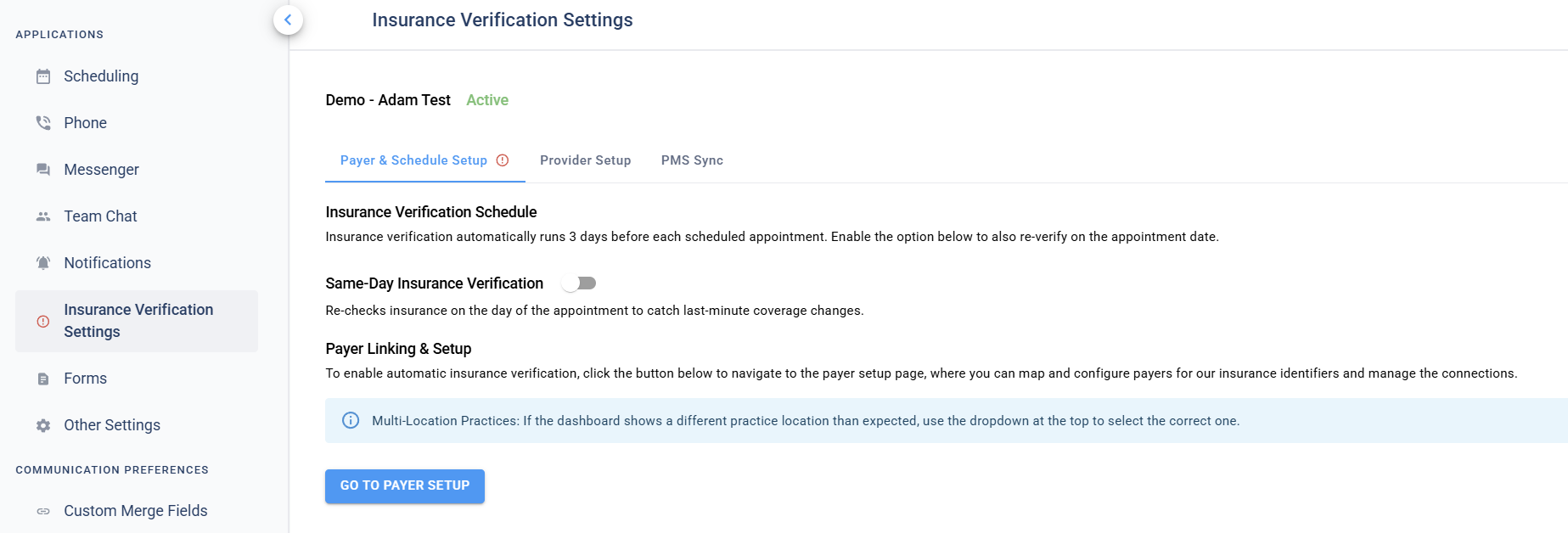Go to Team Chat in the sidebar
1568x533 pixels.
point(100,216)
